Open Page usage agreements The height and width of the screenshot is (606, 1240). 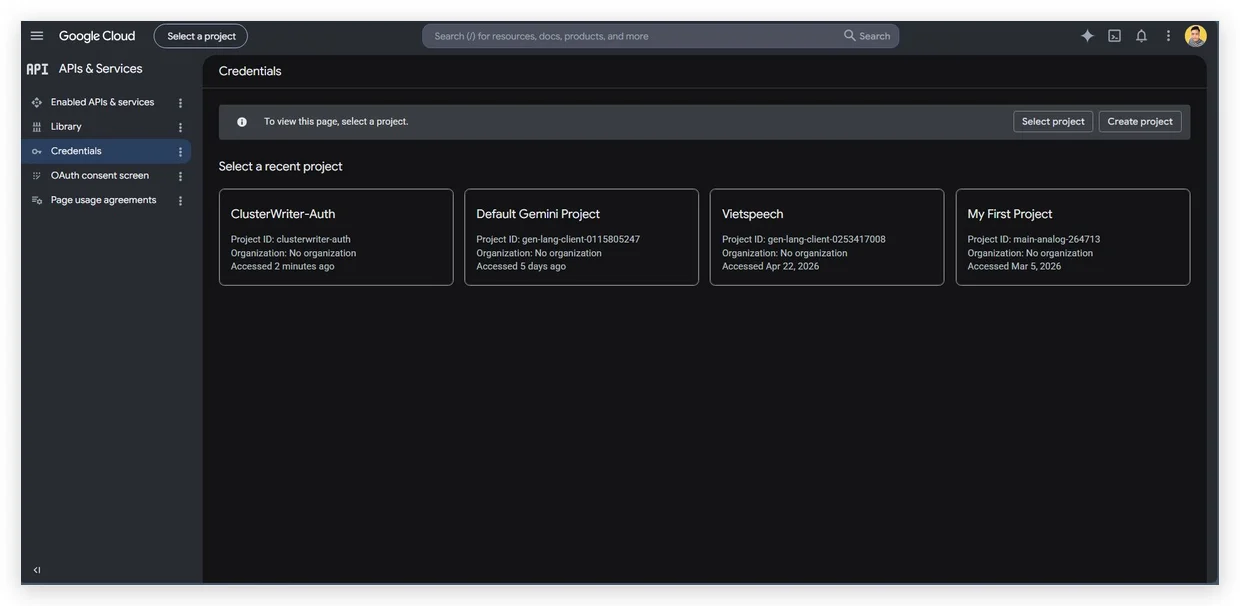pos(104,200)
